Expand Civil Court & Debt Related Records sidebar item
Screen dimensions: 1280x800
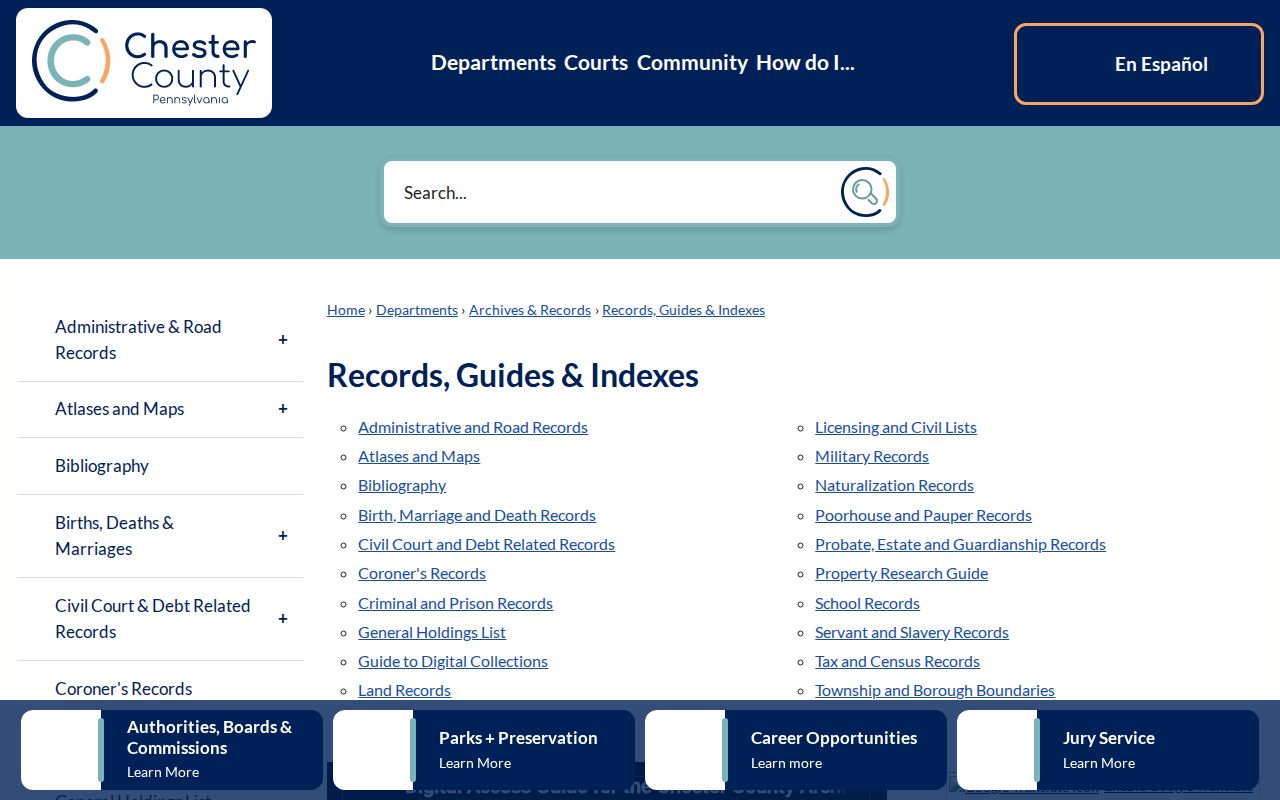283,619
